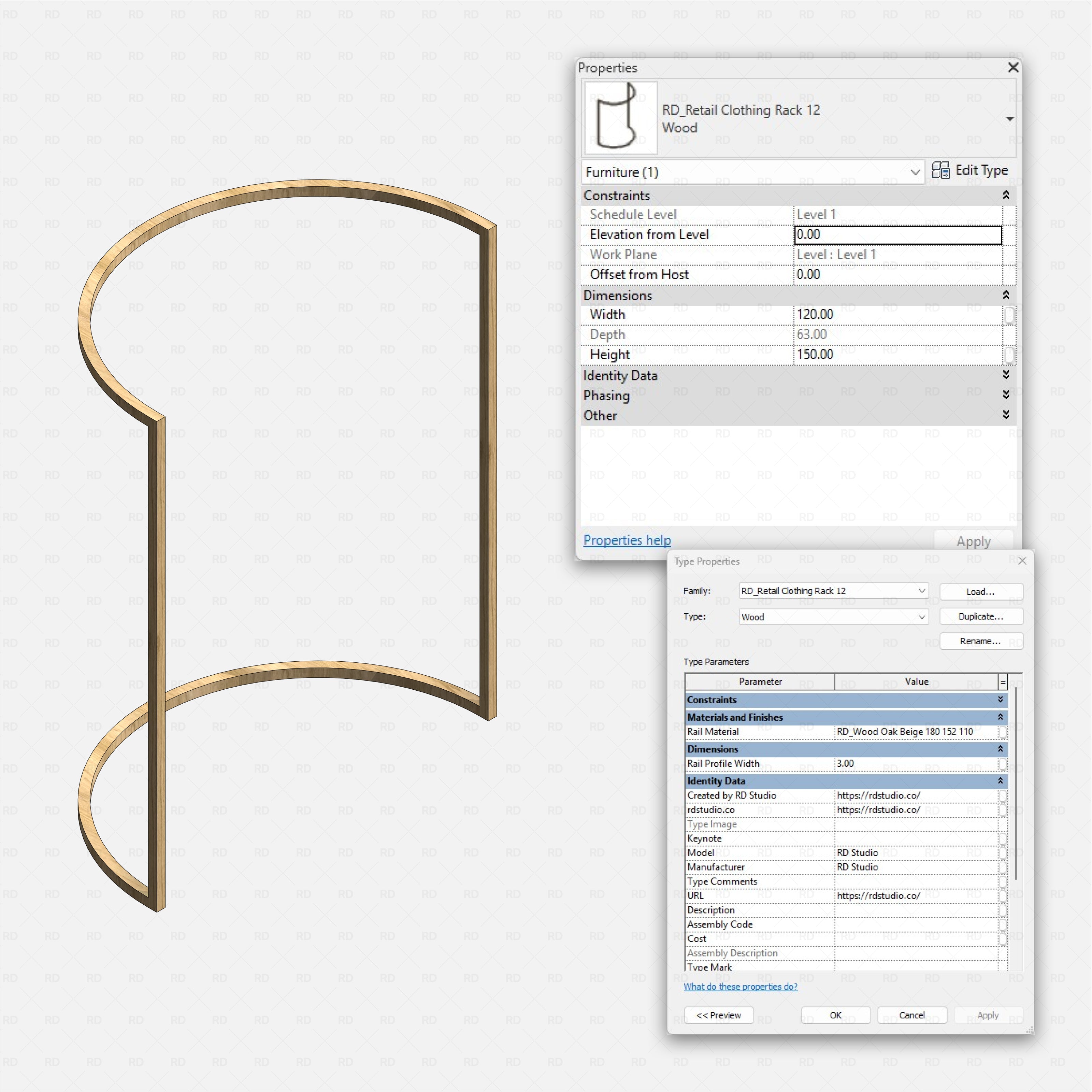Open the type selector dropdown arrow
The image size is (1092, 1092).
[x=1009, y=119]
